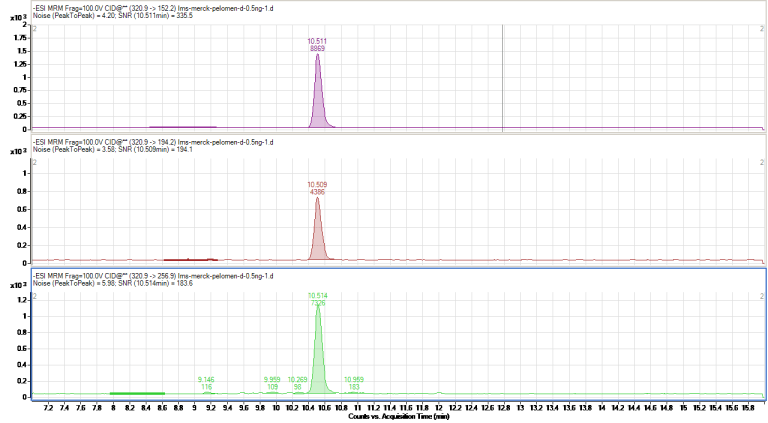Click the SNR = 335.5 noise line
Screen dimensions: 768x423
(113, 16)
